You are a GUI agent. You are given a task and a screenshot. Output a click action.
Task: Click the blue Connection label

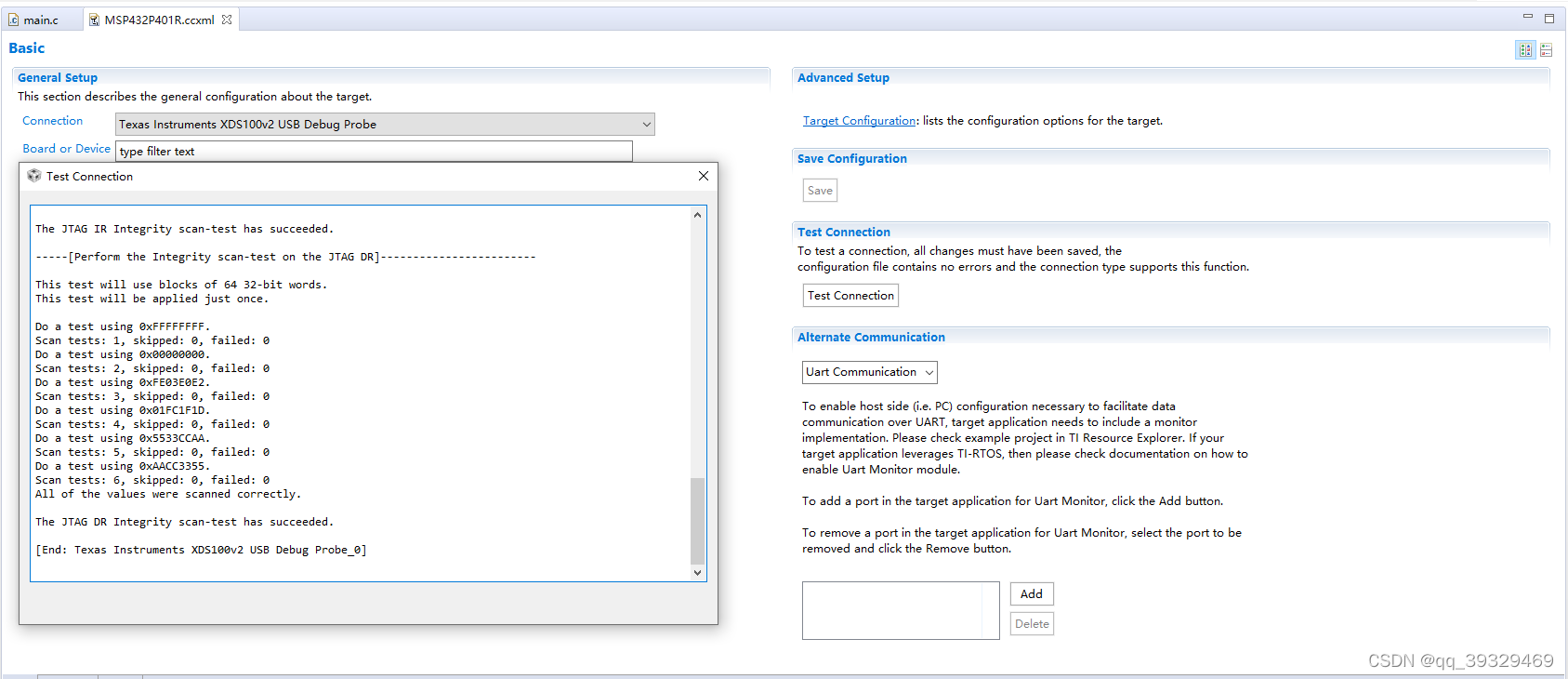click(x=53, y=121)
